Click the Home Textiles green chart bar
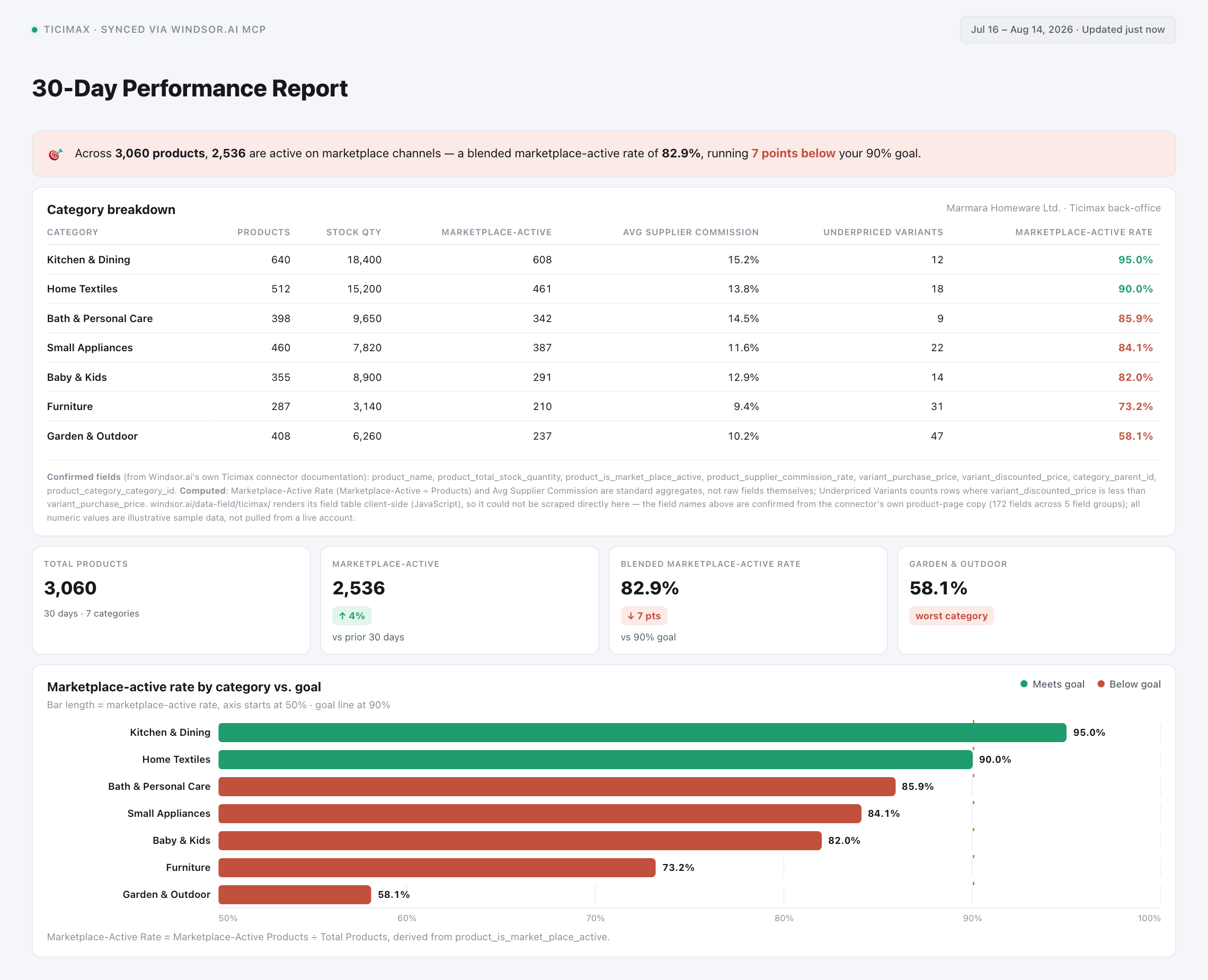1208x980 pixels. pyautogui.click(x=596, y=759)
